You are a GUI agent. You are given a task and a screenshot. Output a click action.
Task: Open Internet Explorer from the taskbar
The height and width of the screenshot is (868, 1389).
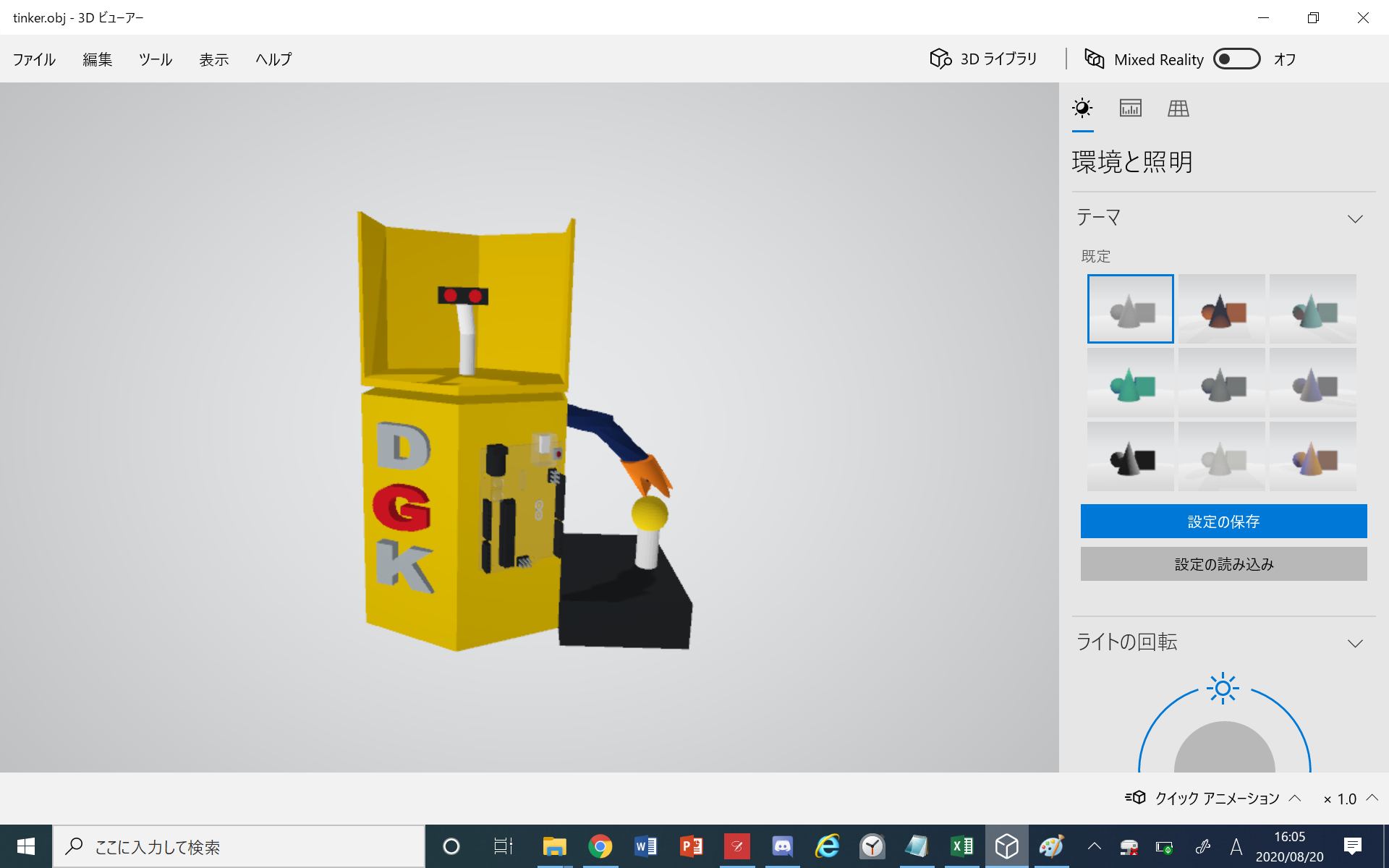point(828,846)
